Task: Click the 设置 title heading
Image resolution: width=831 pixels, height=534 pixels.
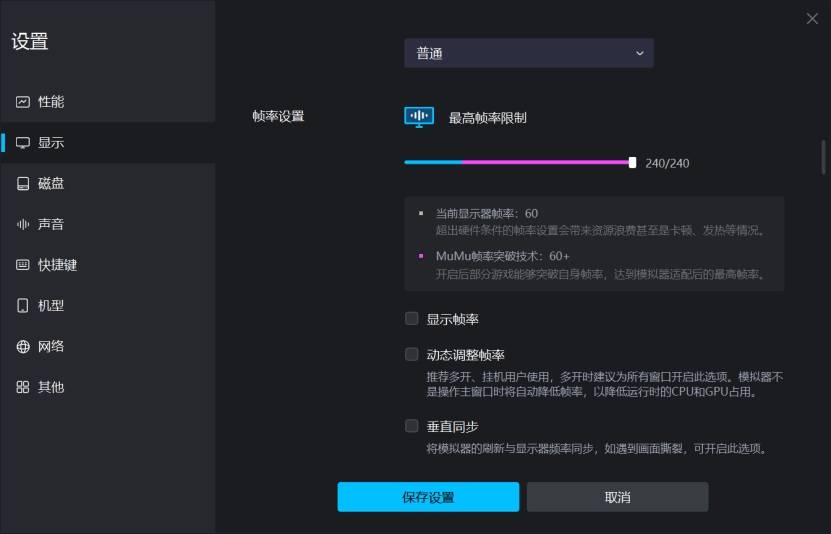Action: pos(30,41)
